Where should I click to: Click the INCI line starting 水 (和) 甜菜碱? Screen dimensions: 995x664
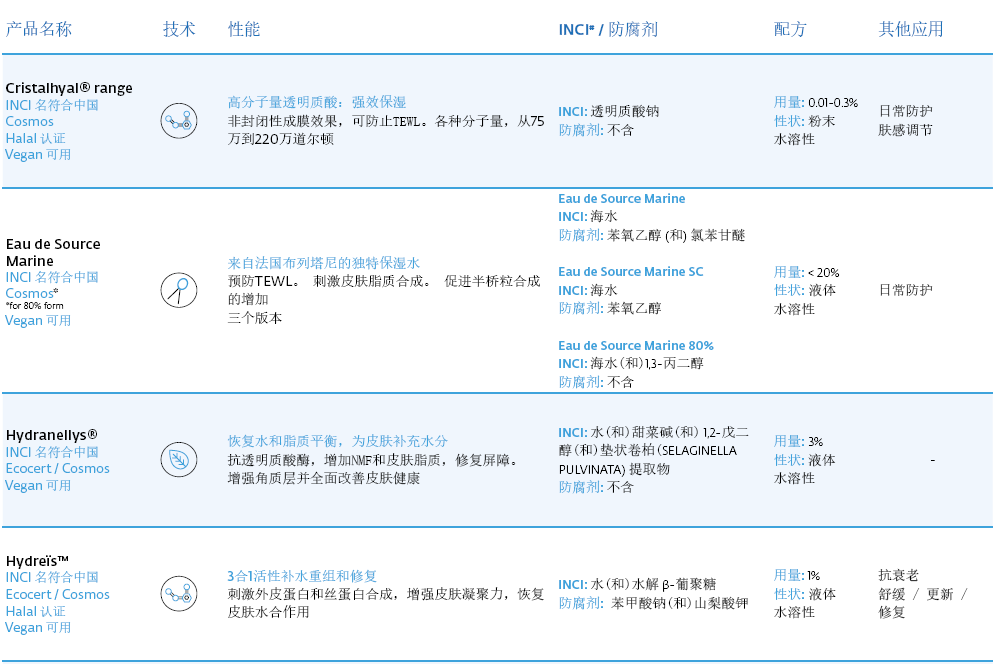tap(654, 451)
